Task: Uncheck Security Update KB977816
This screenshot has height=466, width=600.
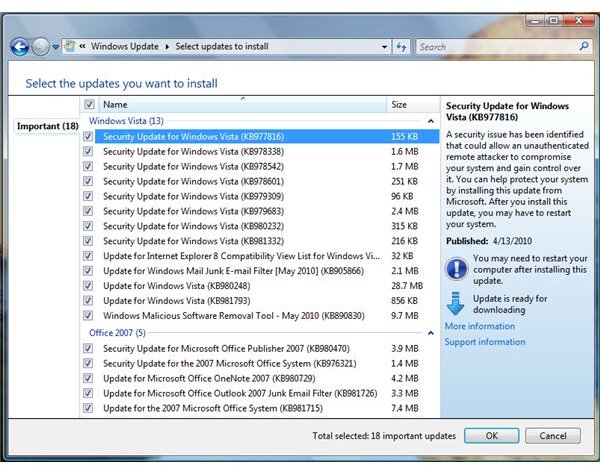Action: pyautogui.click(x=88, y=137)
